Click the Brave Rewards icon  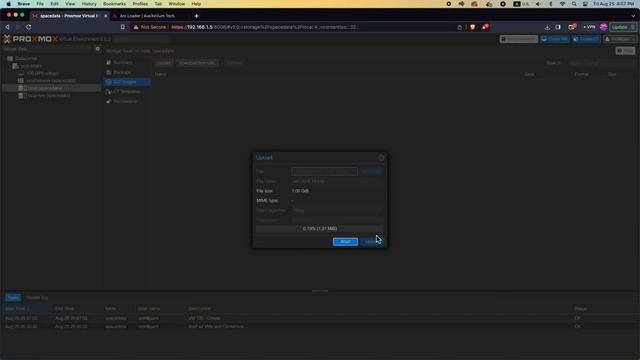(x=485, y=27)
